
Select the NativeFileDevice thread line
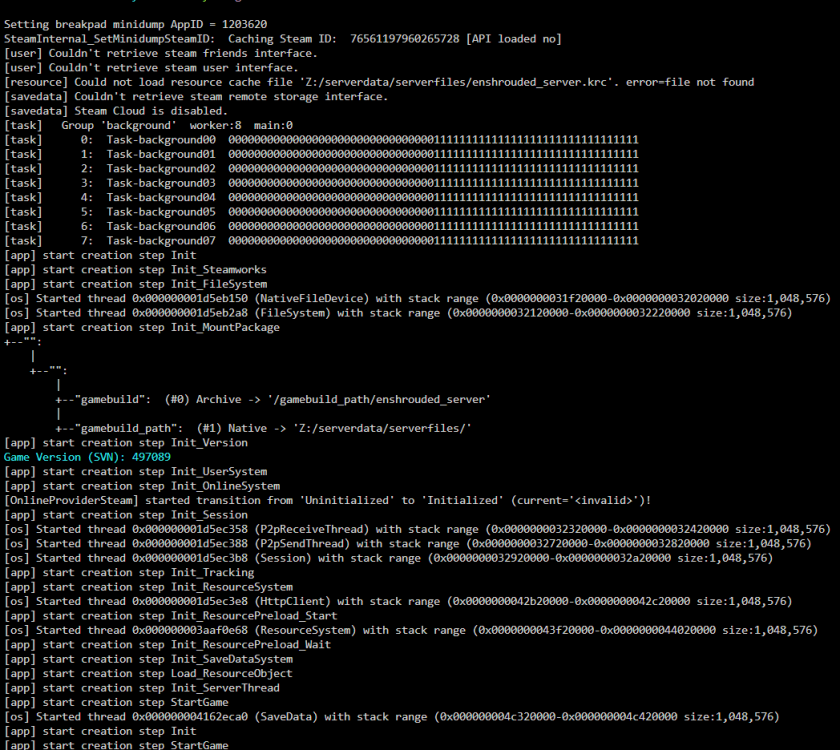(417, 298)
